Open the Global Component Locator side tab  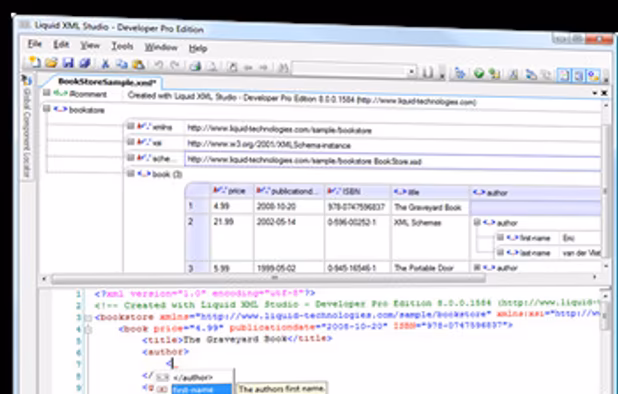(26, 127)
